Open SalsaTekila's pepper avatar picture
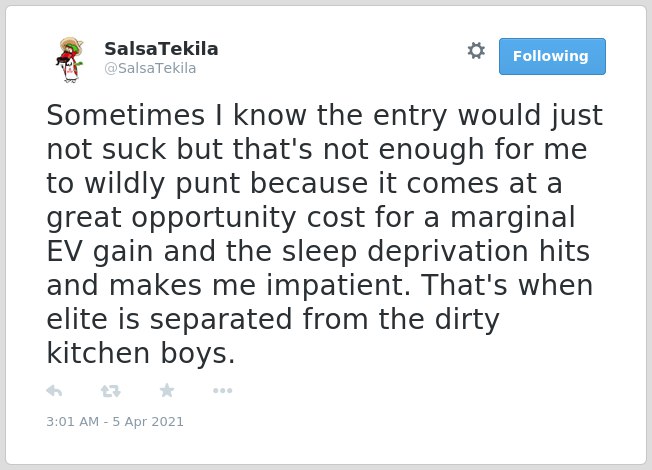 [x=69, y=60]
